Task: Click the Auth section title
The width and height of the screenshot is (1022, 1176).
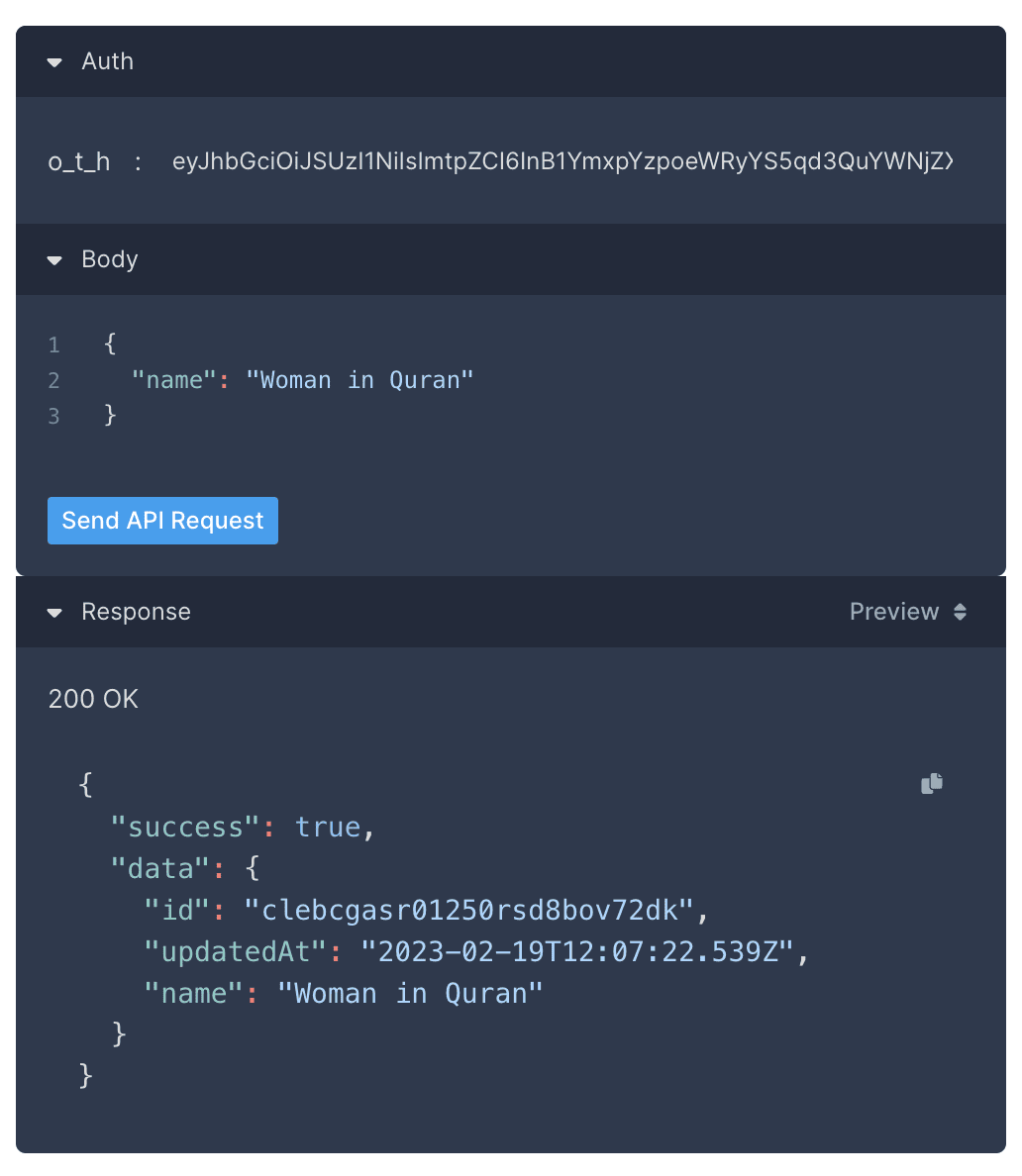Action: 107,61
